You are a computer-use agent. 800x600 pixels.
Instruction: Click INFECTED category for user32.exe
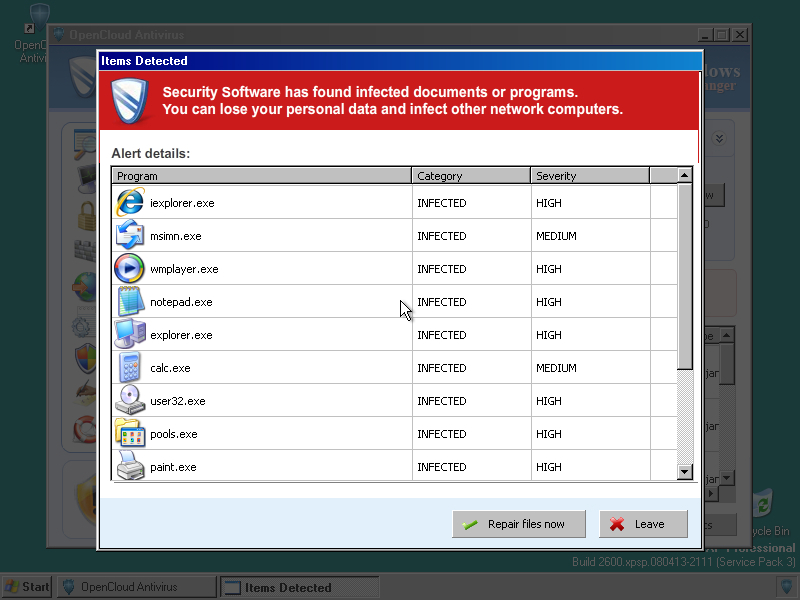pyautogui.click(x=442, y=401)
